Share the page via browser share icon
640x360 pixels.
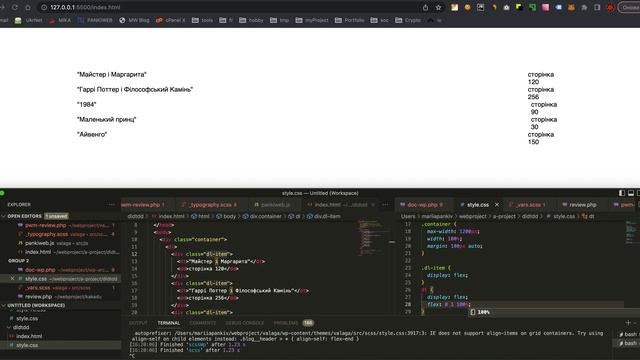click(425, 7)
